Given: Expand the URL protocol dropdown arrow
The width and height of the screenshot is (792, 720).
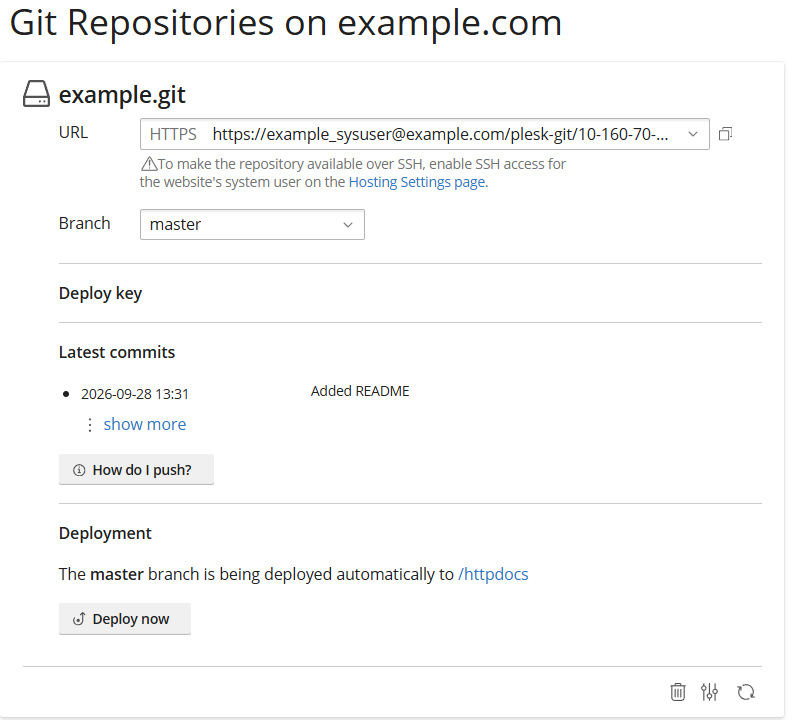Looking at the screenshot, I should pyautogui.click(x=693, y=134).
